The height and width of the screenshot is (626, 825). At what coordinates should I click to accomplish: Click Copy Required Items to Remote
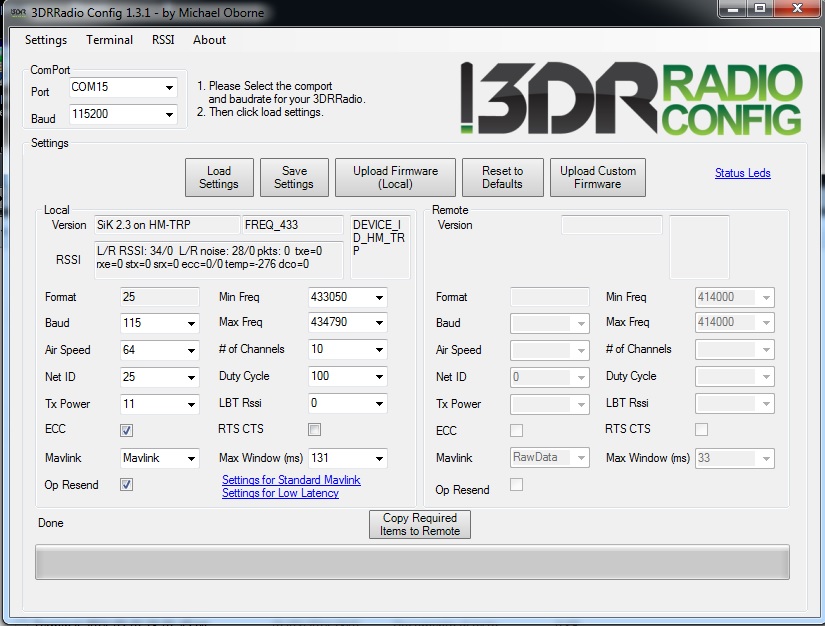click(420, 524)
